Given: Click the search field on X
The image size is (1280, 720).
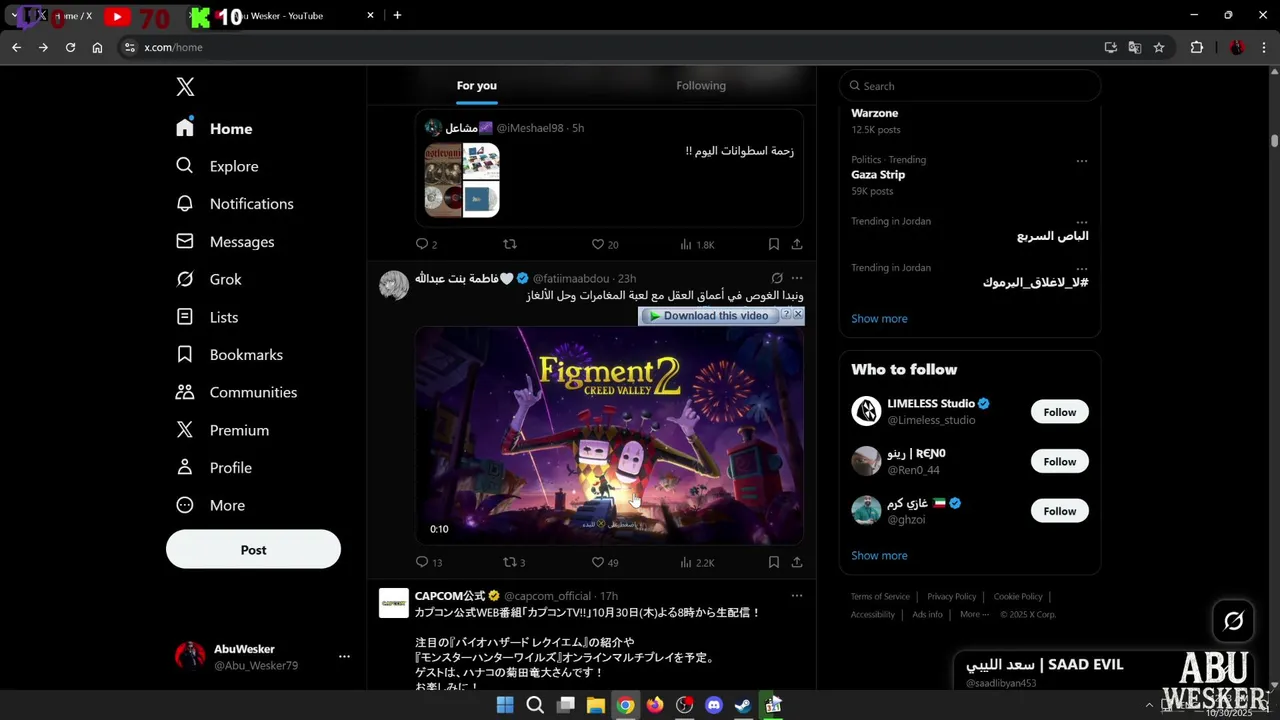Looking at the screenshot, I should [x=970, y=86].
